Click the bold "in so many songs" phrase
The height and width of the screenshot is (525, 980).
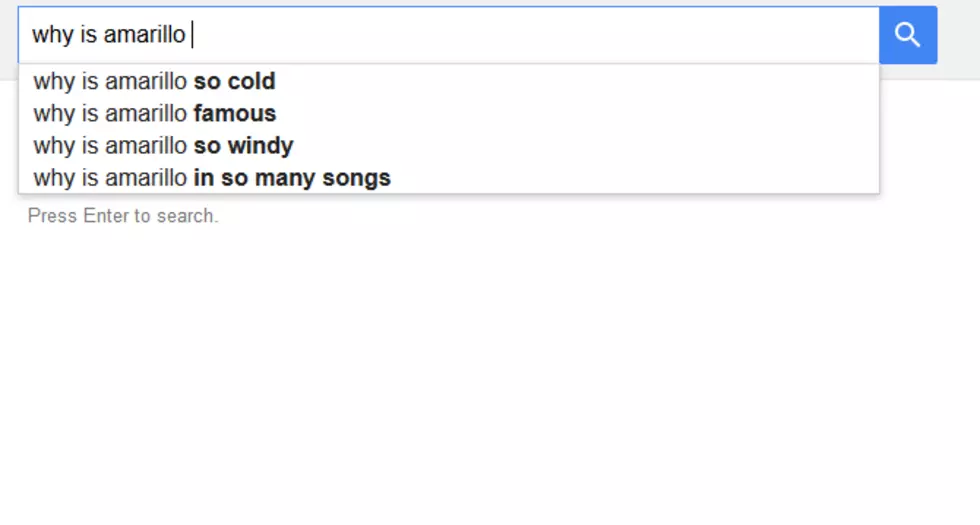[292, 178]
